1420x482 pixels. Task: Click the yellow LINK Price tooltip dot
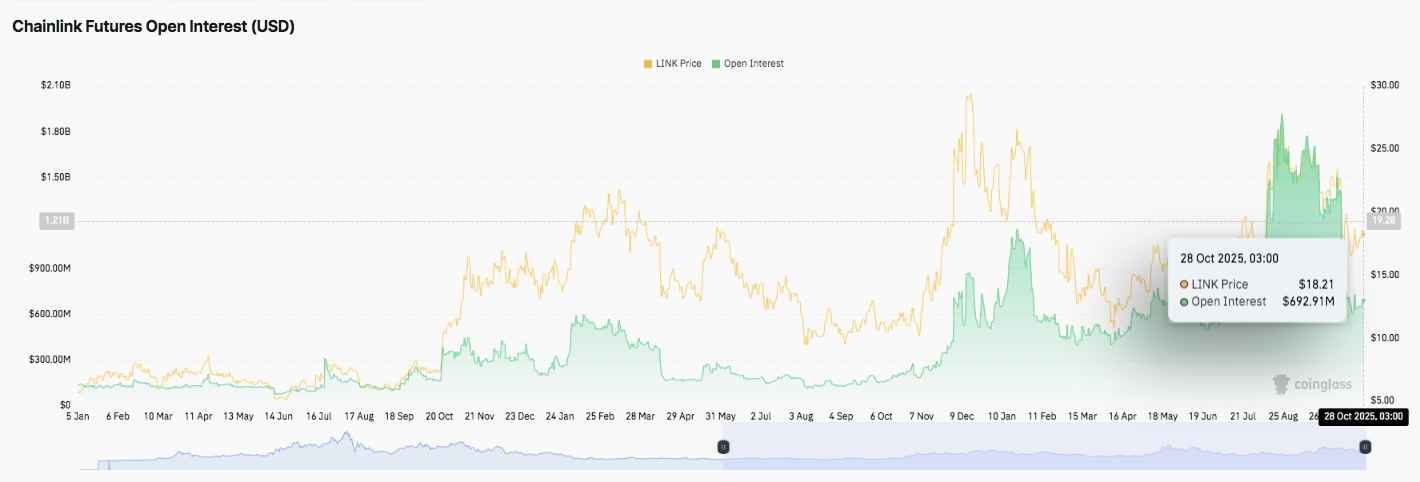tap(1185, 285)
